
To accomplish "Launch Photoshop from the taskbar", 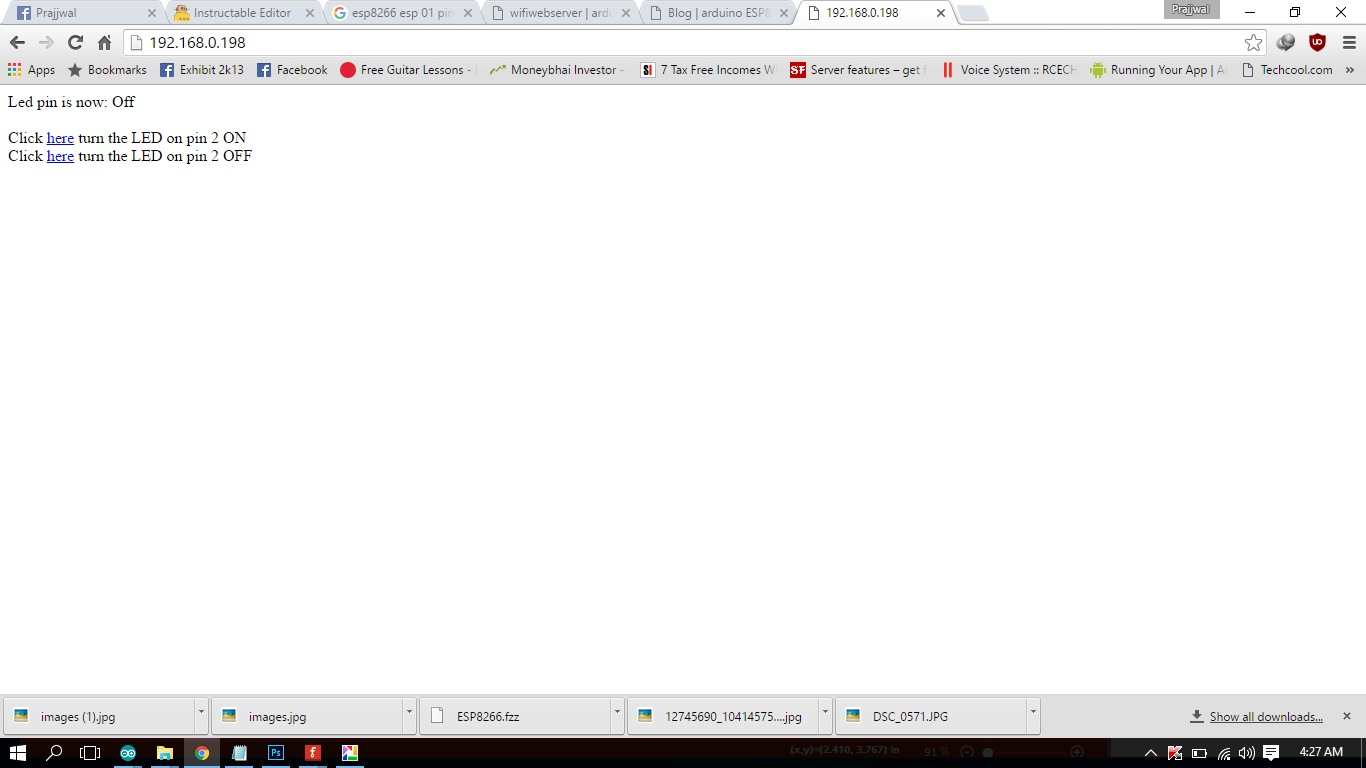I will click(x=276, y=753).
